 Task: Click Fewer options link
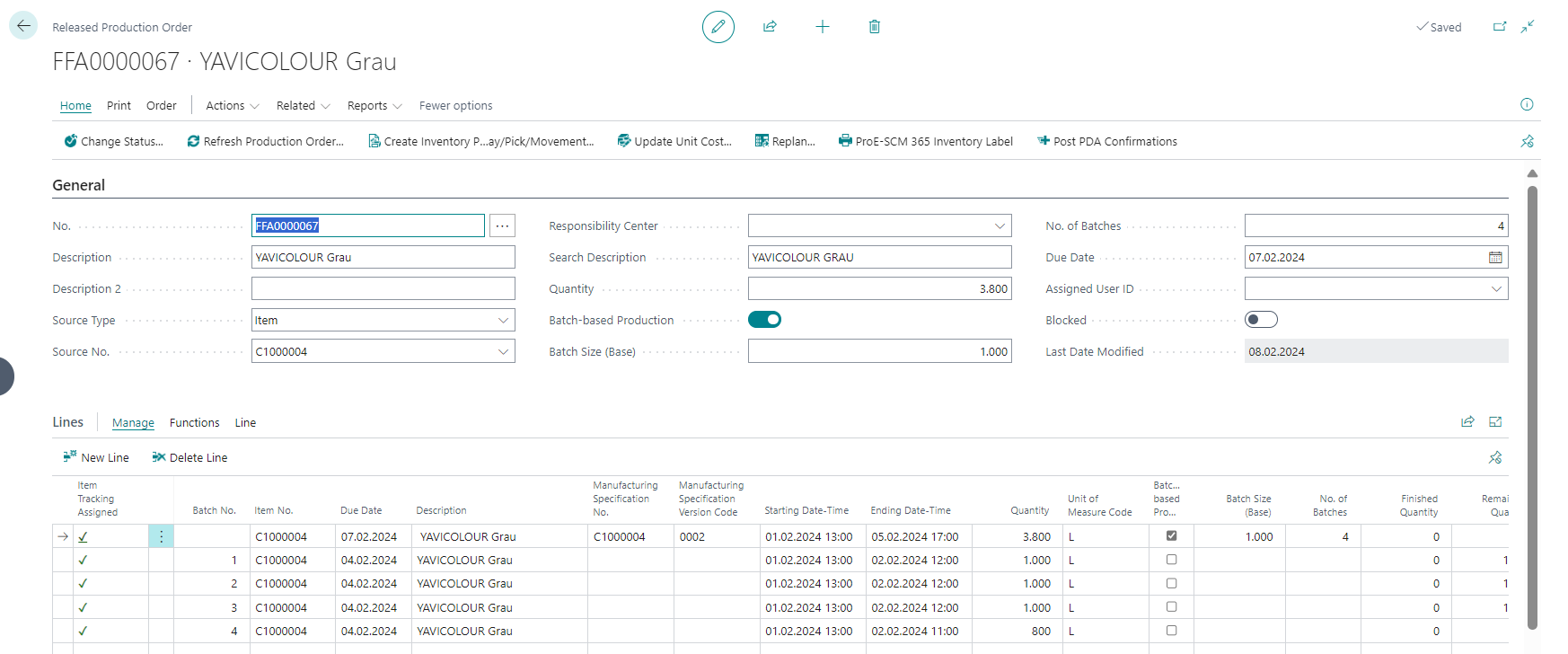coord(455,105)
